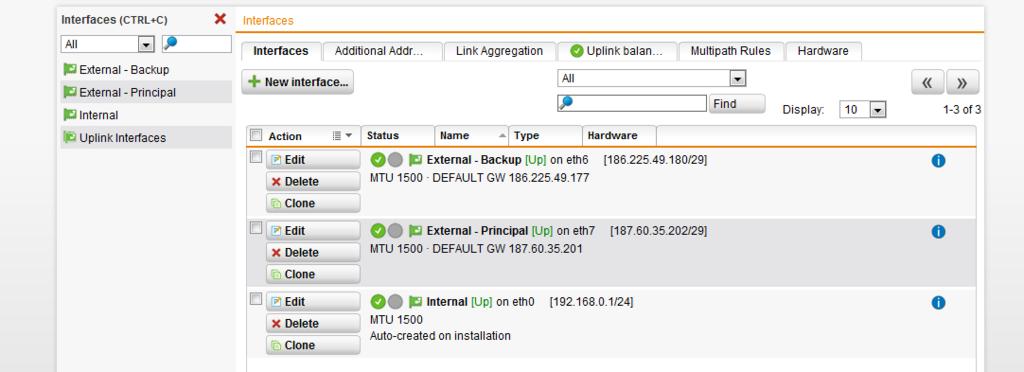Click the 1-3 of 3 pagination text

click(962, 110)
